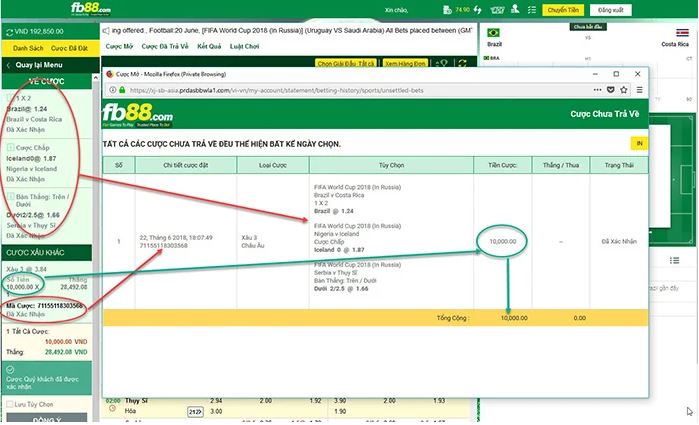Click the Tùy Chọn column header
The width and height of the screenshot is (699, 425).
pos(391,165)
